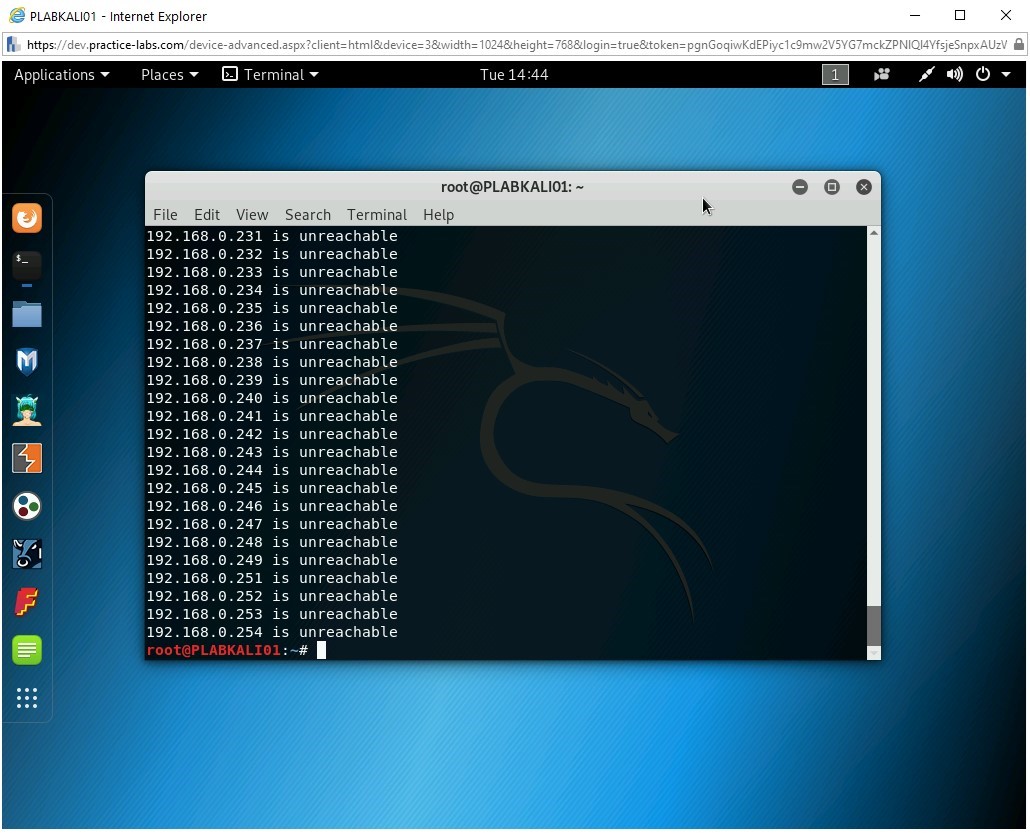
Task: Select workspace 1 indicator
Action: pyautogui.click(x=835, y=75)
